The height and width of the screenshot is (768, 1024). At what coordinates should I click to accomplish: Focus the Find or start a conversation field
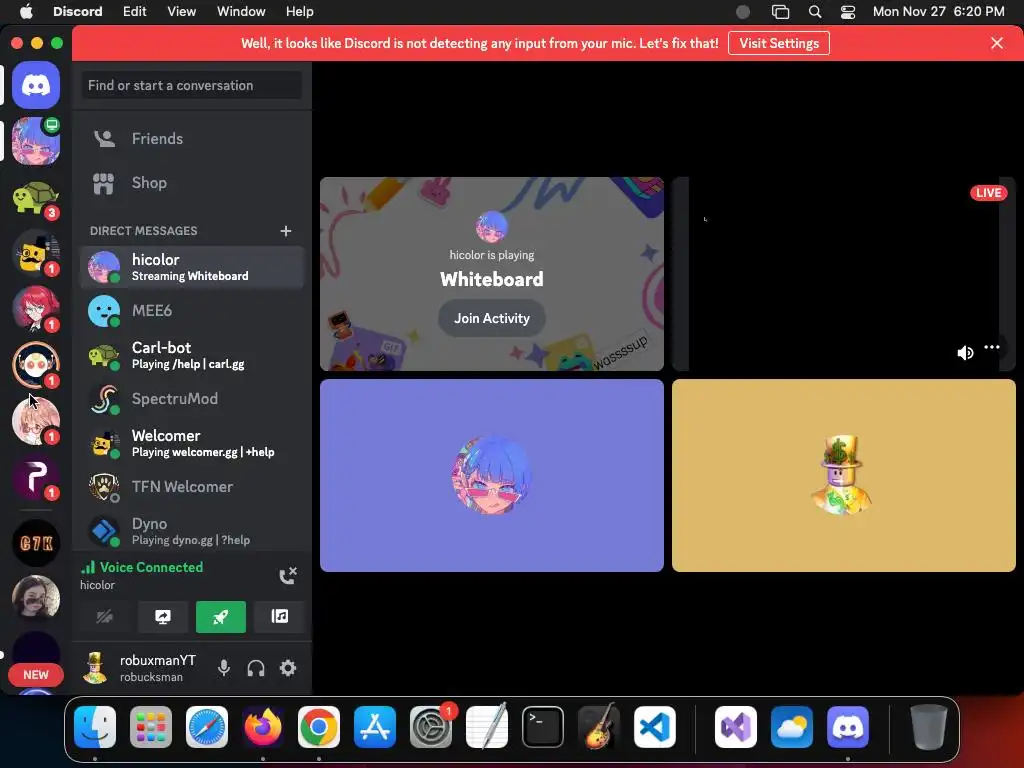coord(192,86)
